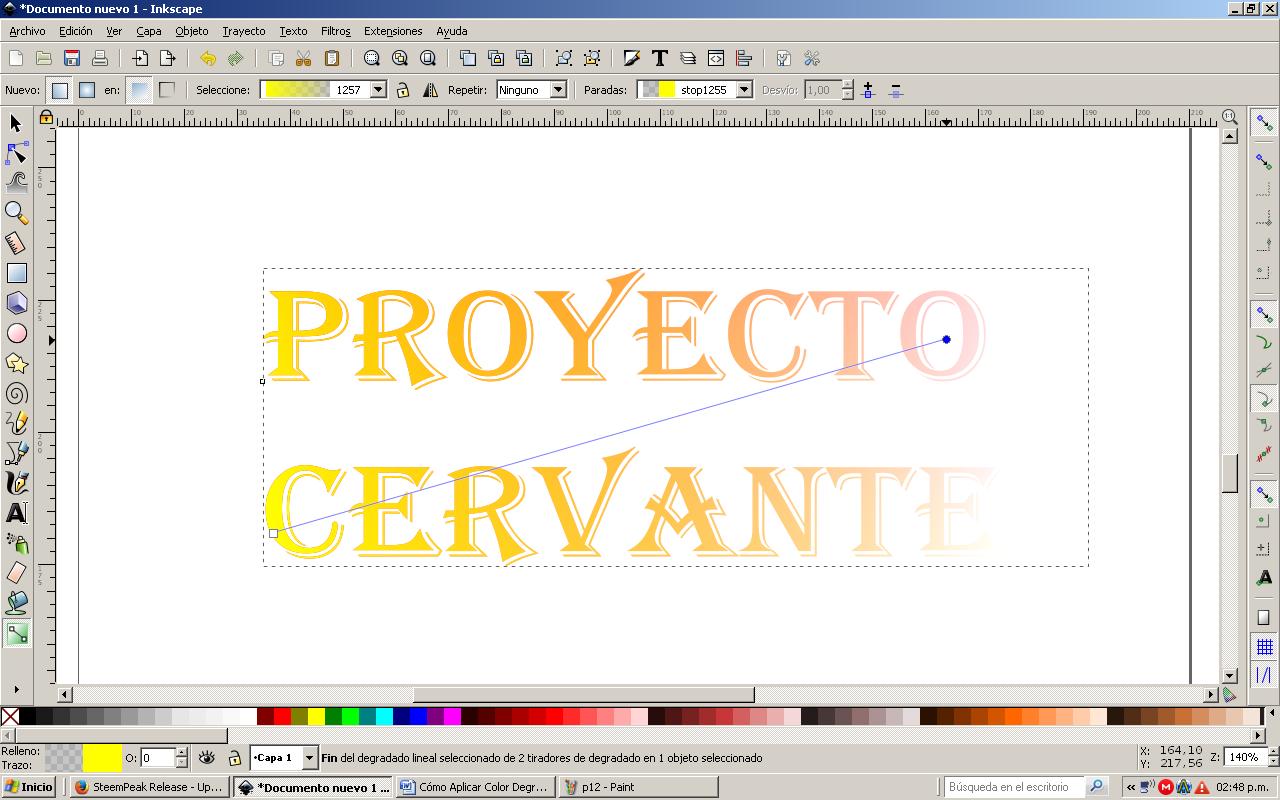Image resolution: width=1280 pixels, height=800 pixels.
Task: Toggle the guides lock above ruler
Action: [x=46, y=118]
